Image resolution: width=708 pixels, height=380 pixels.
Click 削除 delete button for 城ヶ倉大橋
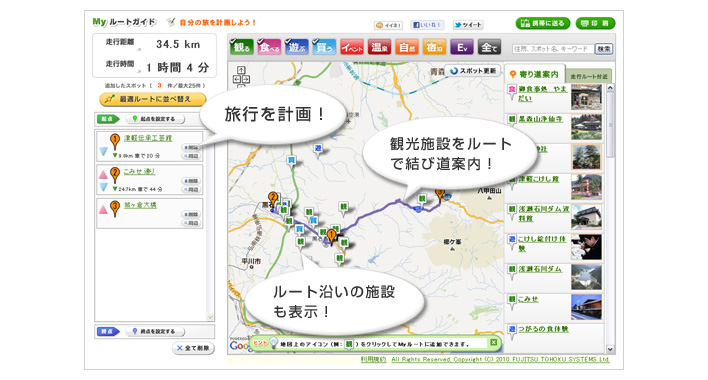[191, 214]
